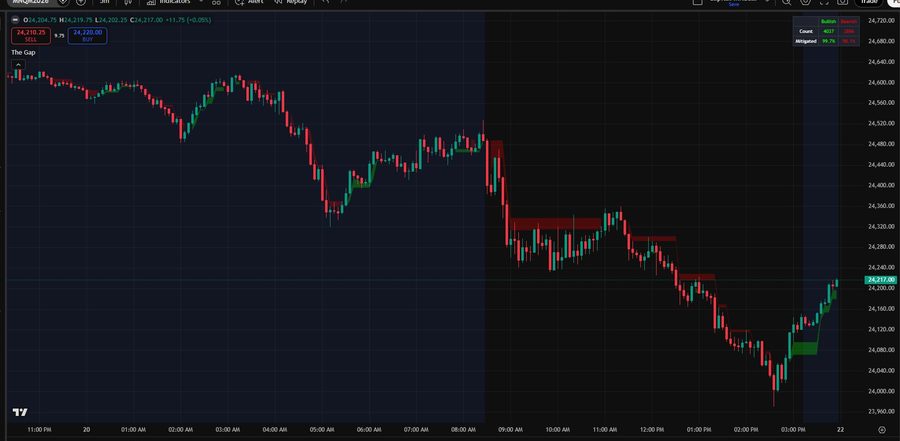
Task: Click the spread value 9.75 between buttons
Action: pos(59,36)
